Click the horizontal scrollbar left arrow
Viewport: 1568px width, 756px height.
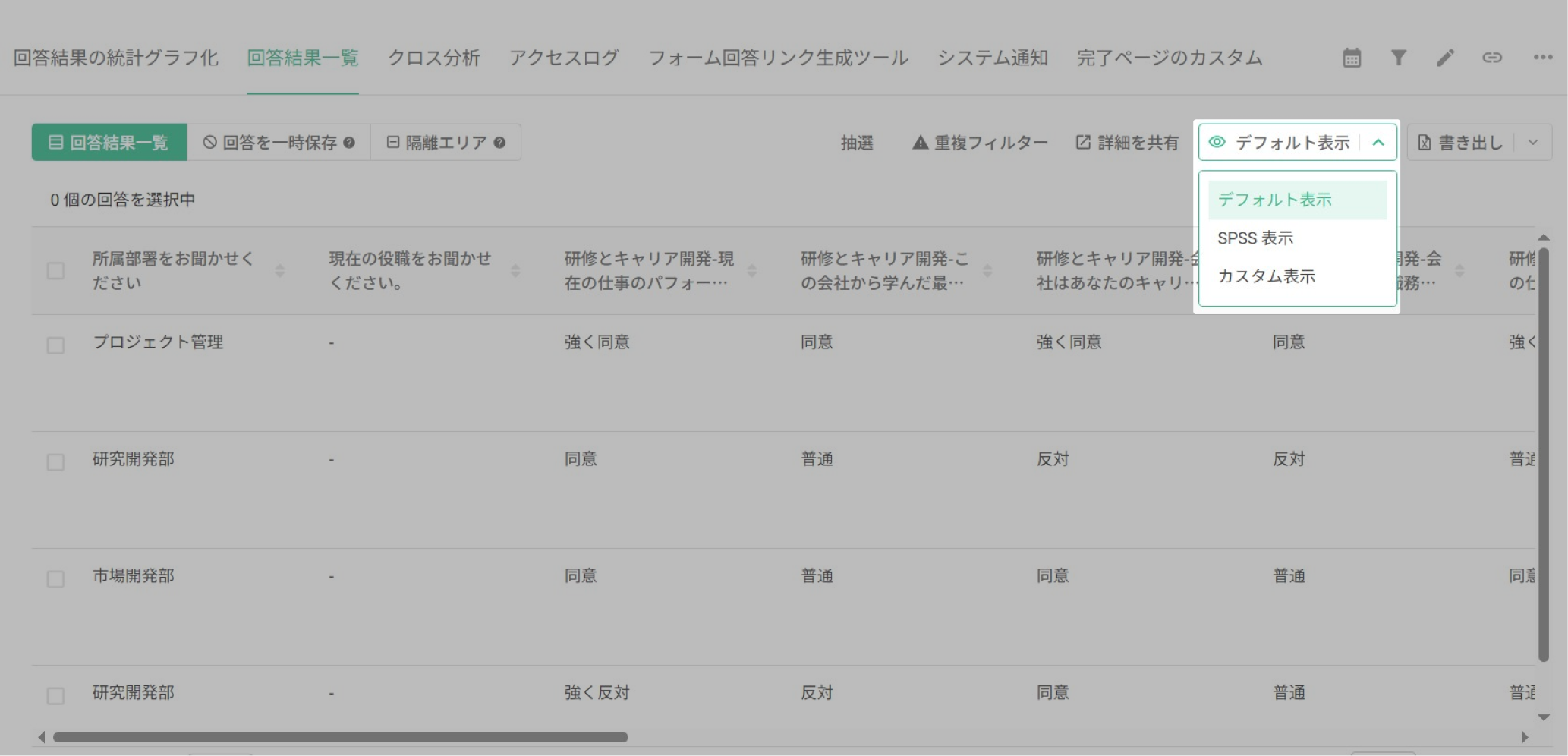pyautogui.click(x=42, y=737)
